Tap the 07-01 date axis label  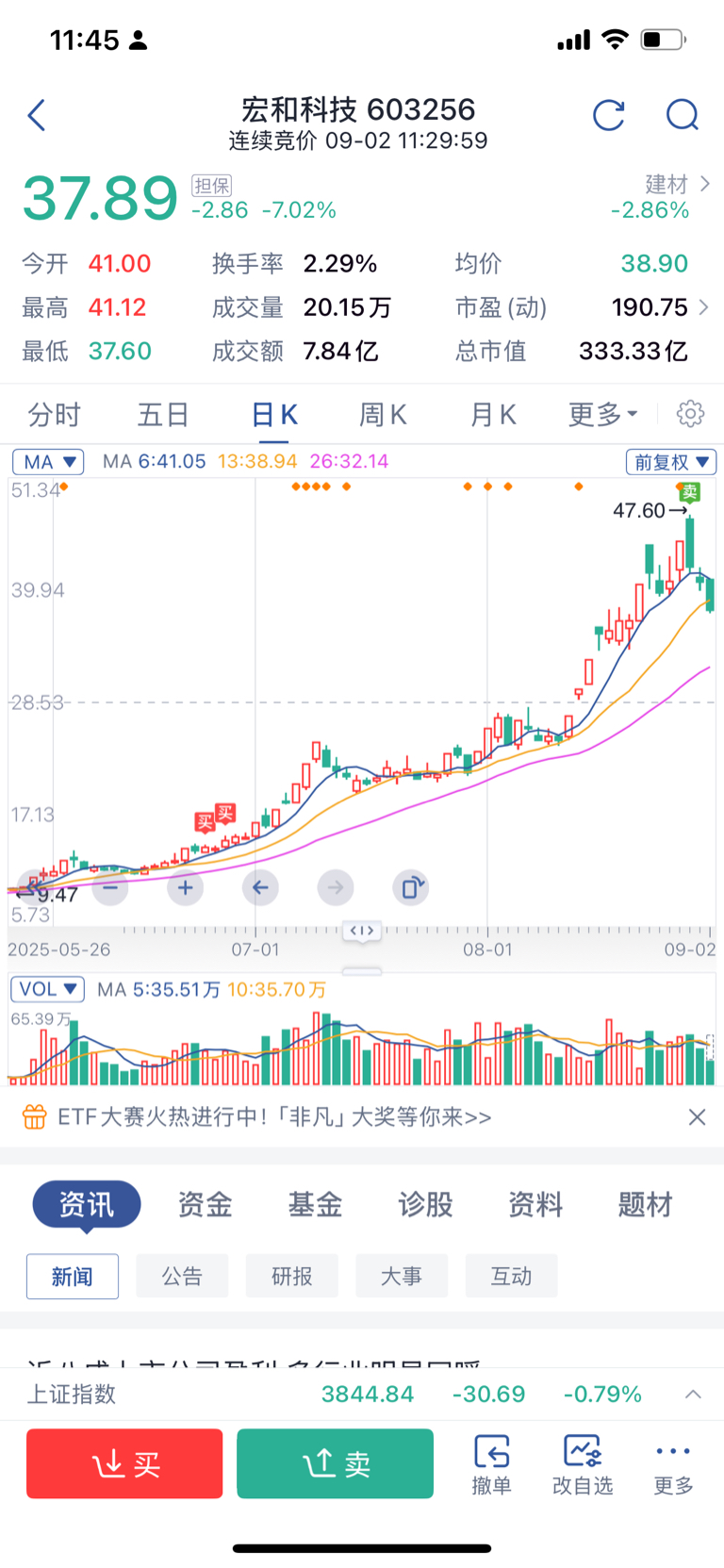(x=255, y=949)
